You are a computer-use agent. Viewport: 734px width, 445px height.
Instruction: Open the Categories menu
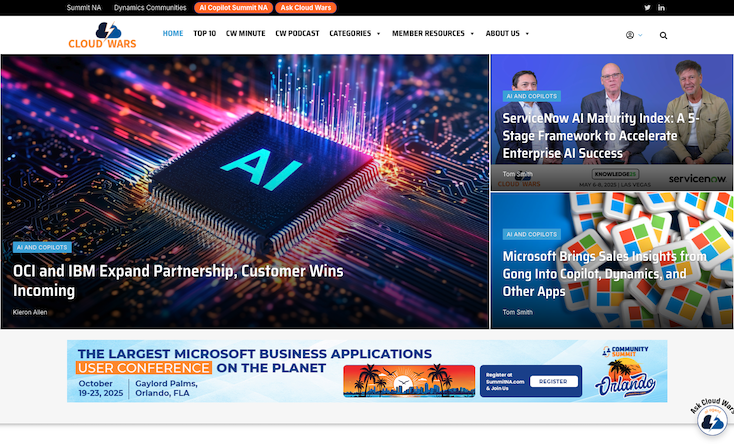[350, 33]
